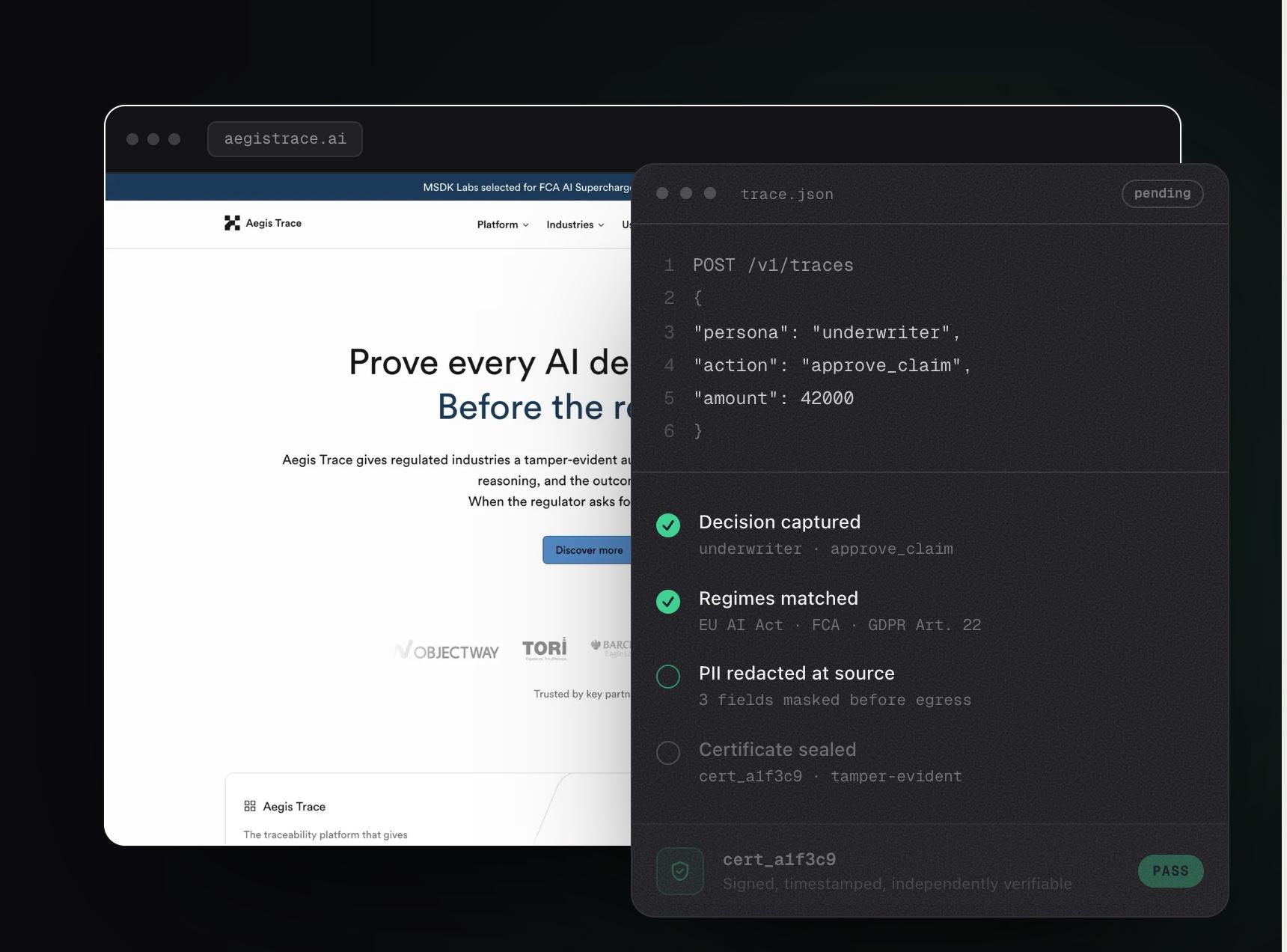This screenshot has width=1287, height=952.
Task: Click the "persona": "underwriter" code line
Action: (x=827, y=332)
